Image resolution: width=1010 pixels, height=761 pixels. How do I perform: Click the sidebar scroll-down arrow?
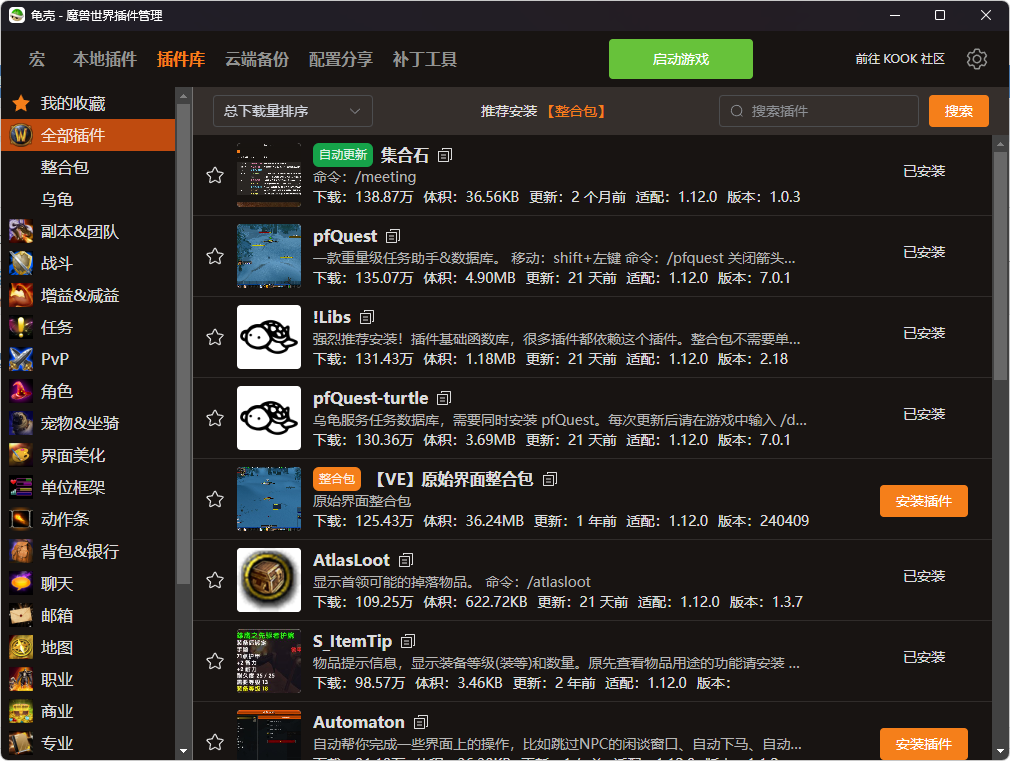[x=184, y=751]
